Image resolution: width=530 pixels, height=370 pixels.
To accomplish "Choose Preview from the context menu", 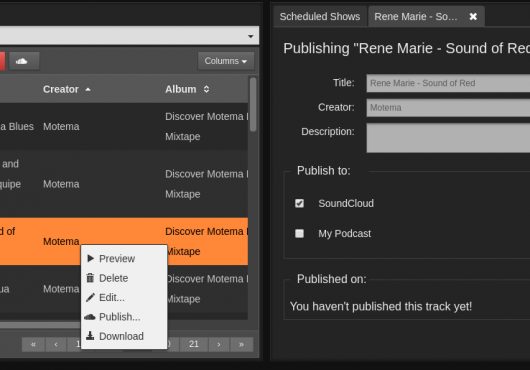I will point(124,258).
